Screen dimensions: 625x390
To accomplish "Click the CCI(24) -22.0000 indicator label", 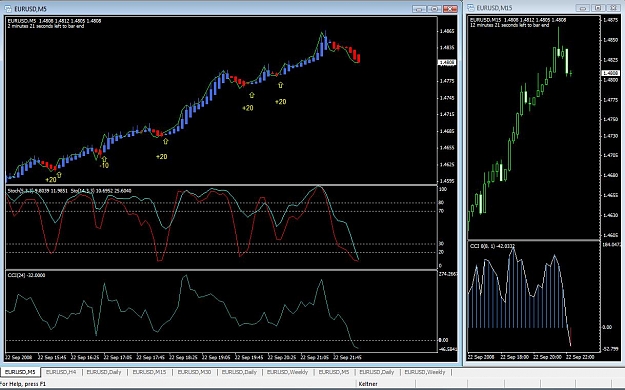I will pyautogui.click(x=26, y=275).
